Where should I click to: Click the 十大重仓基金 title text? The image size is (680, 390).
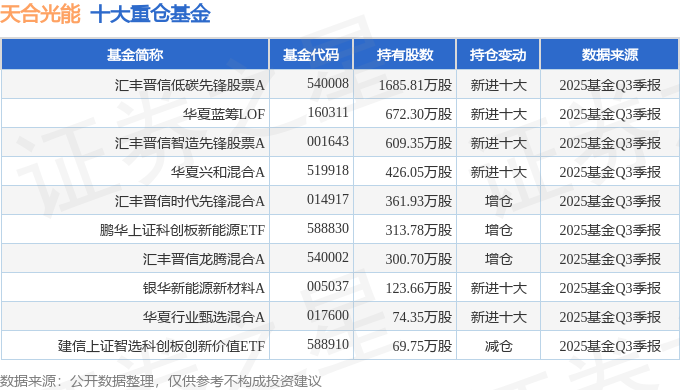click(150, 13)
